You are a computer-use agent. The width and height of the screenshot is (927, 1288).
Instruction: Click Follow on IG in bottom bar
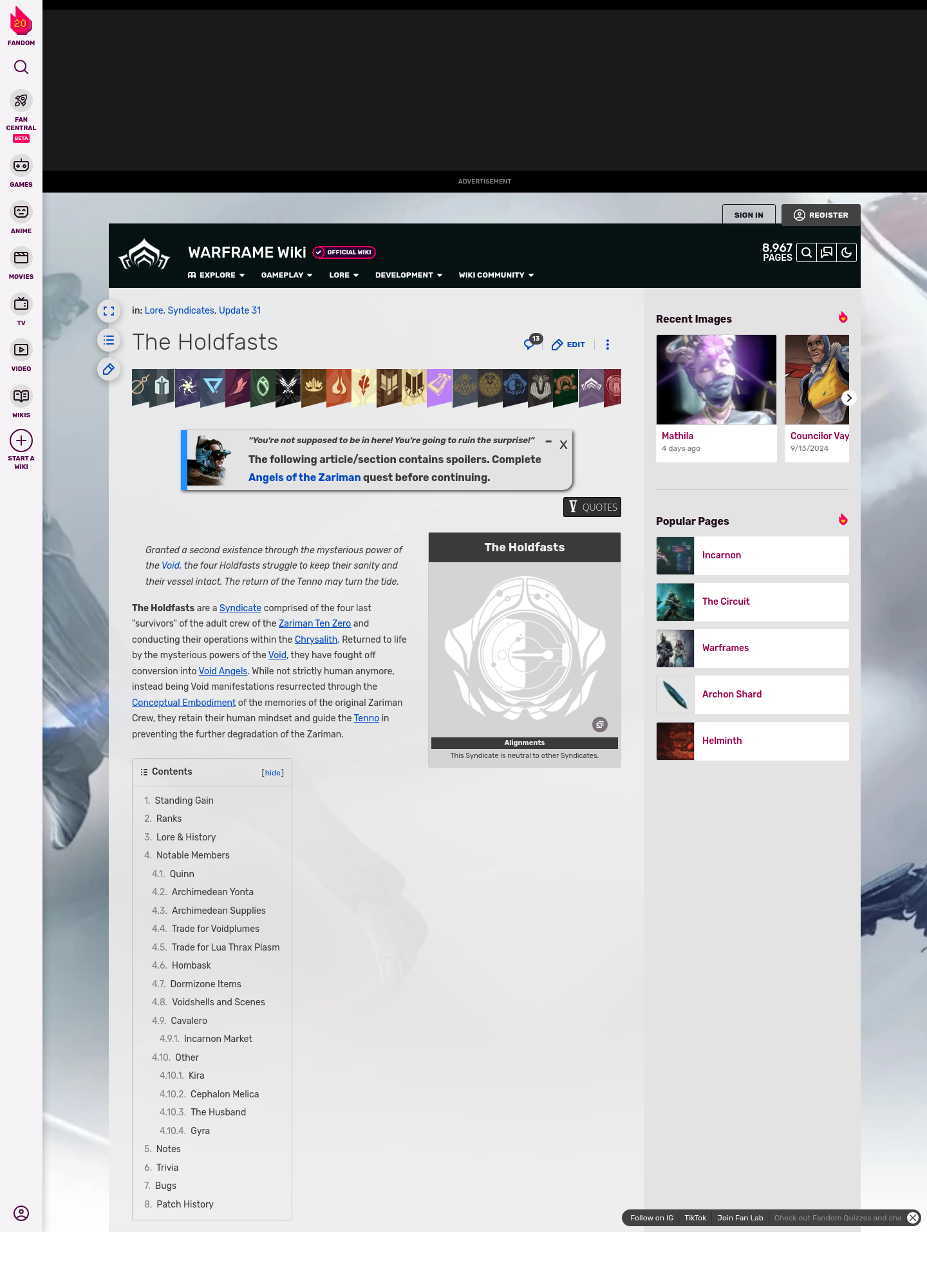(651, 1218)
